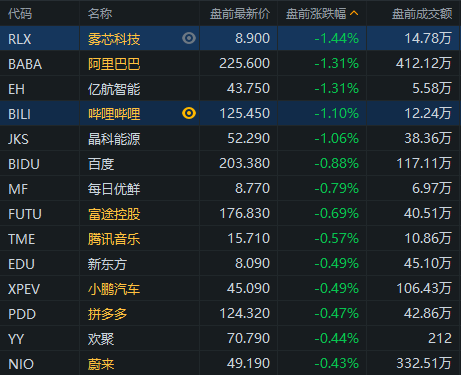The height and width of the screenshot is (375, 461).
Task: Click the 名称 column header
Action: [100, 14]
